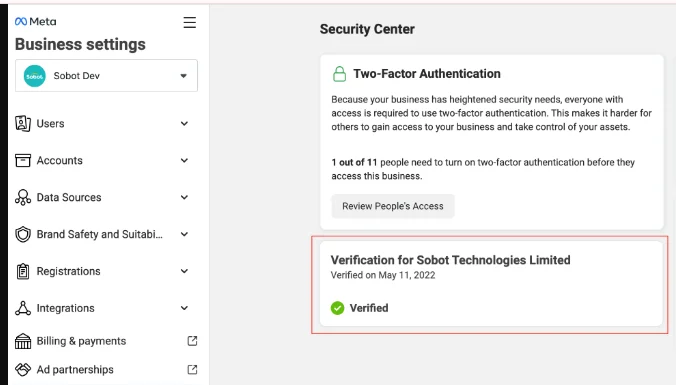Click the Users sidebar icon
The width and height of the screenshot is (676, 385).
click(x=23, y=124)
